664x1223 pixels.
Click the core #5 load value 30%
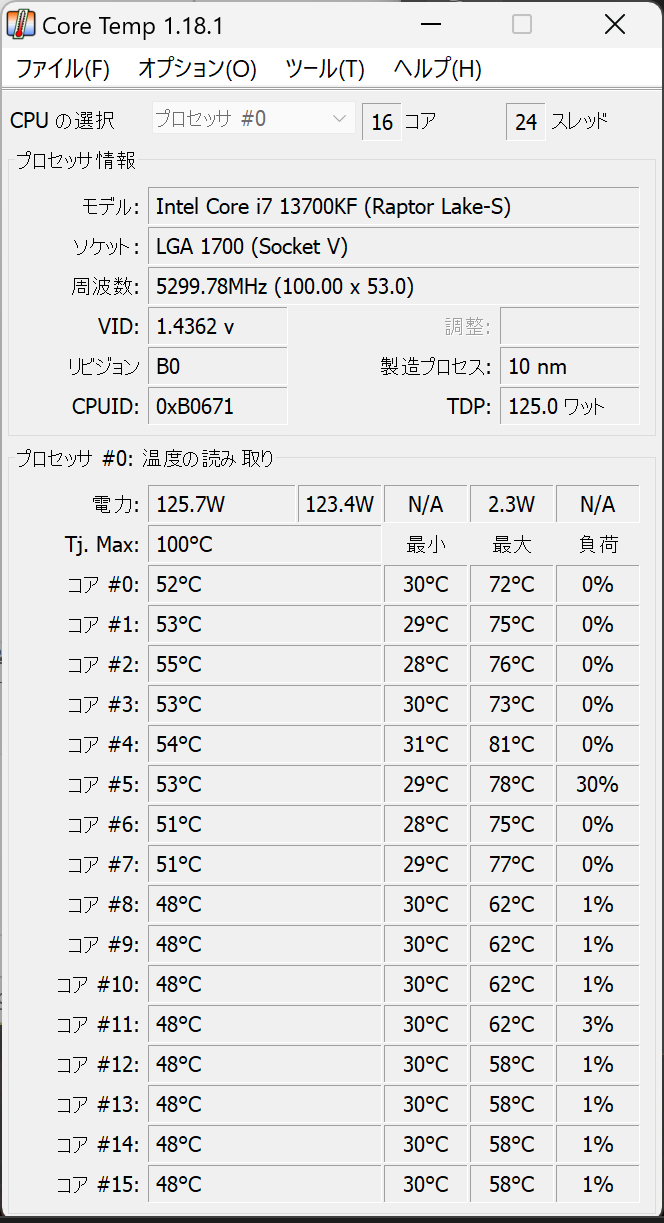[597, 784]
